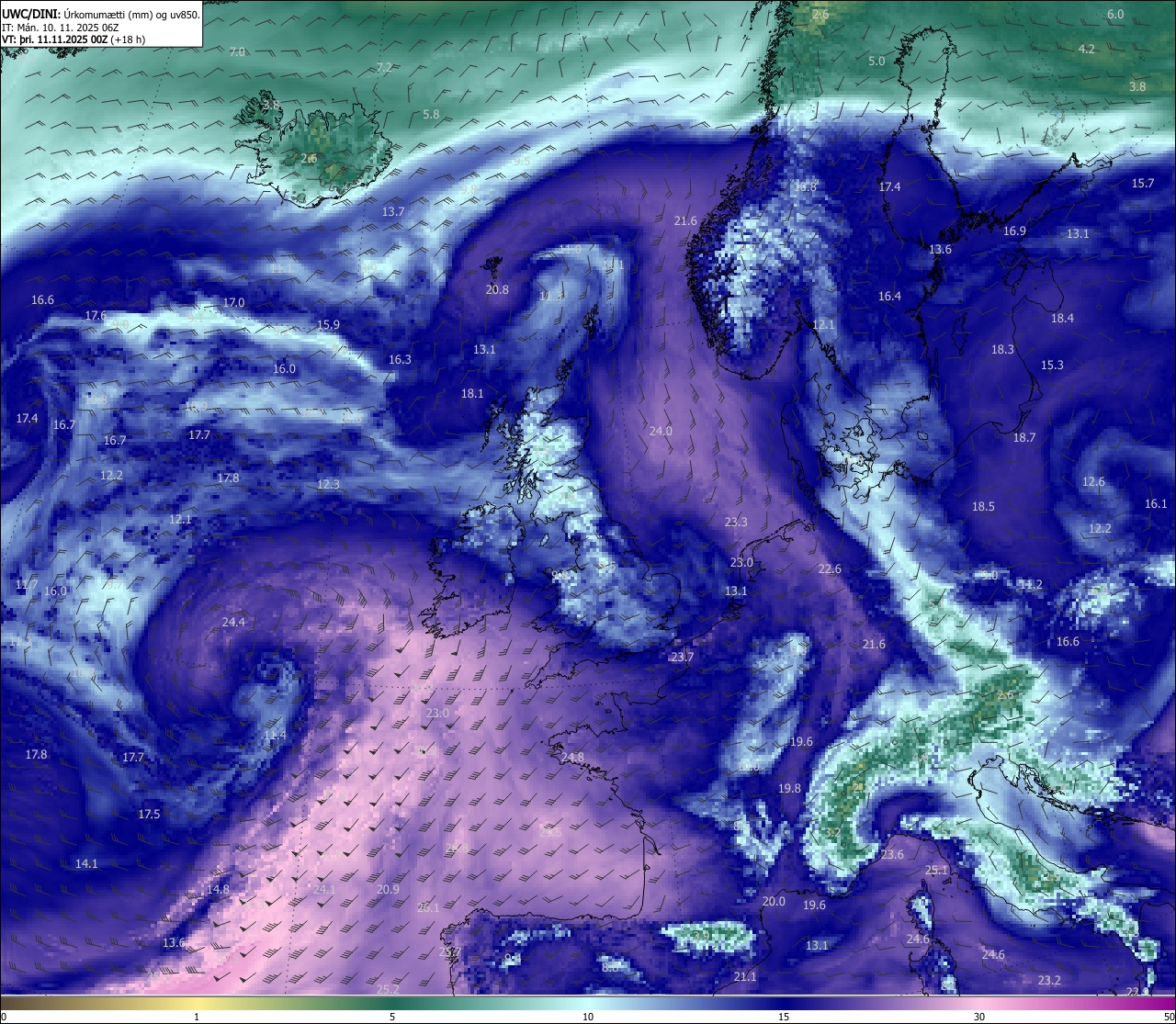Click the map value '18.7'
The image size is (1176, 1024).
(1024, 438)
